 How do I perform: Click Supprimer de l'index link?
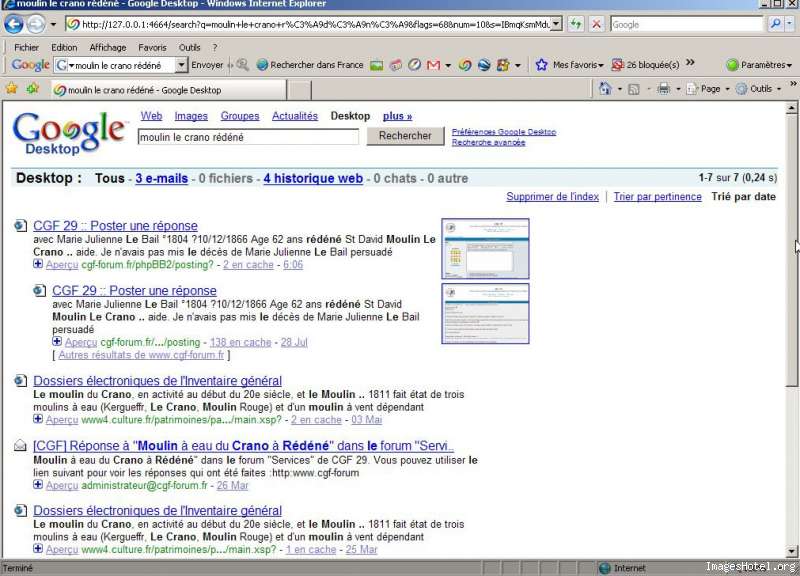553,197
